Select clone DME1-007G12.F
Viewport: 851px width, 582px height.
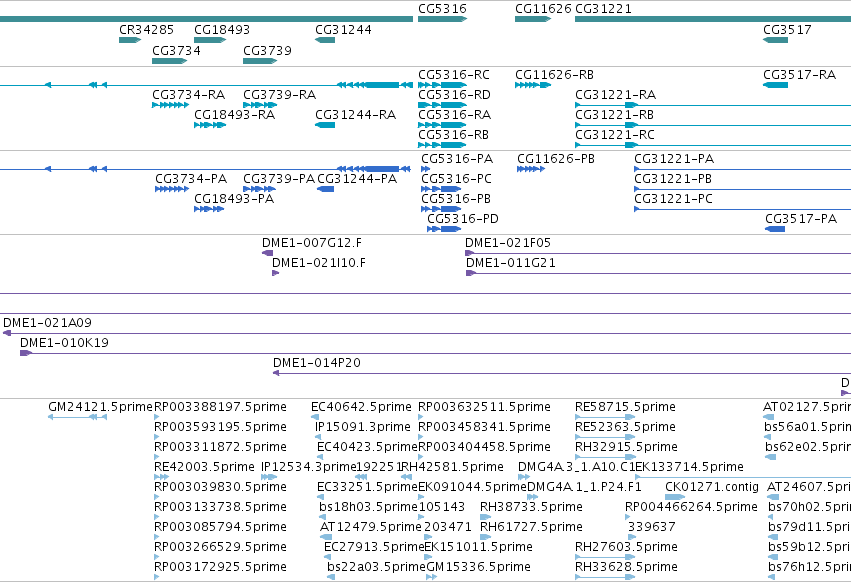coord(268,253)
